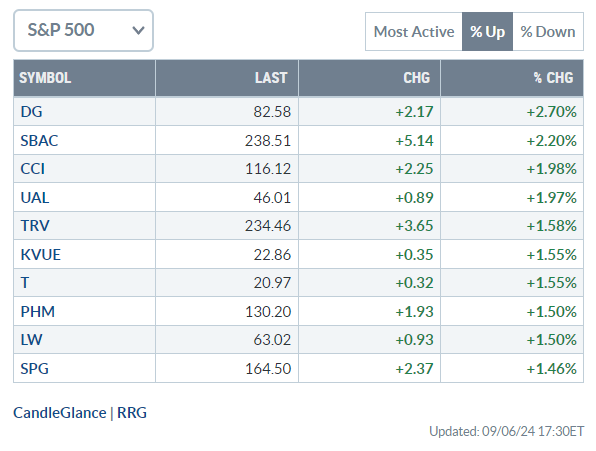
Task: Open the UAL symbol link
Action: [x=35, y=198]
